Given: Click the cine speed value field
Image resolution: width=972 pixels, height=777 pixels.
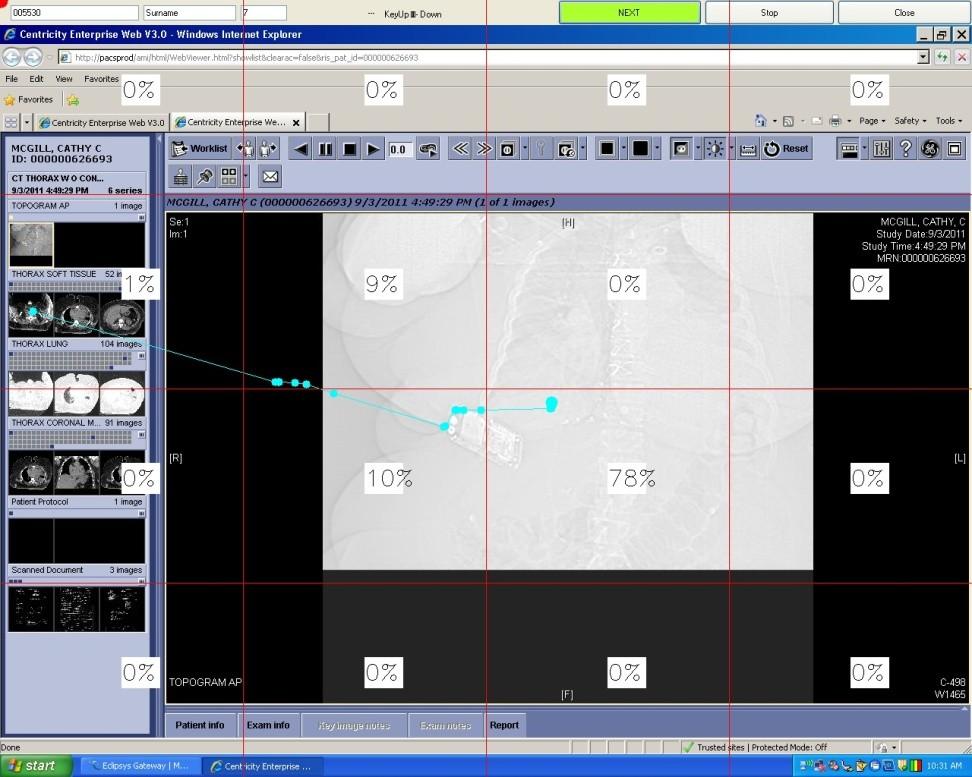Looking at the screenshot, I should tap(399, 149).
